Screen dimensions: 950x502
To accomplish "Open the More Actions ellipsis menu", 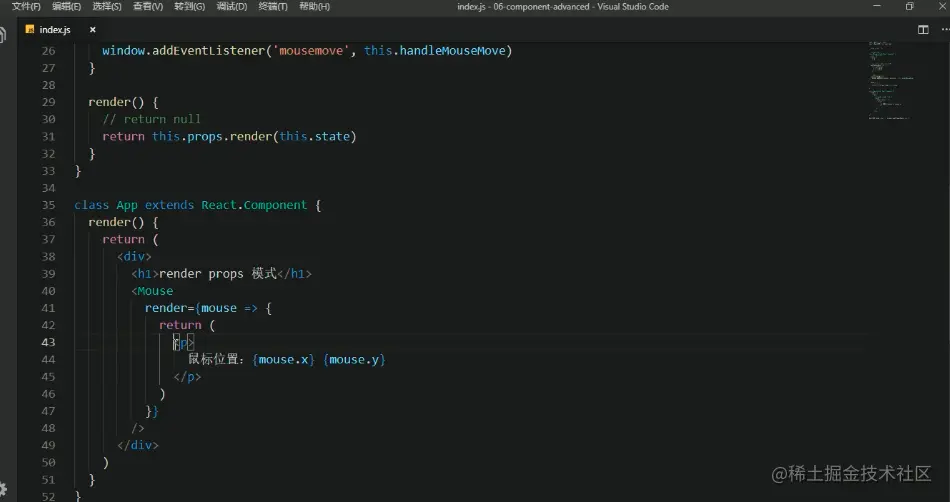I will (945, 30).
